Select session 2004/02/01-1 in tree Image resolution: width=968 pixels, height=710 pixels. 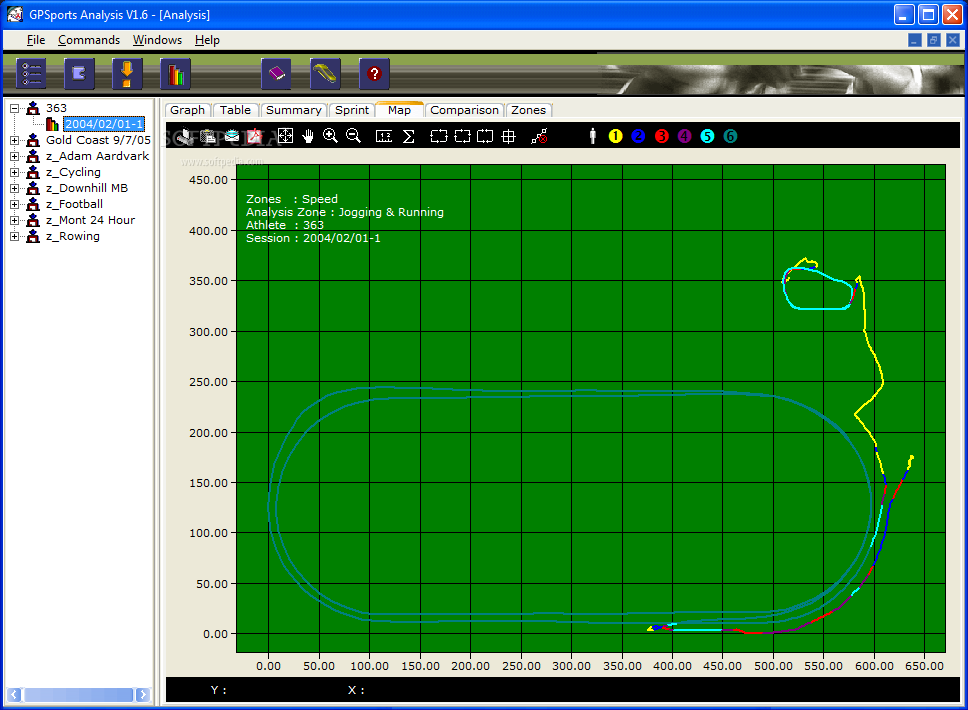[x=104, y=124]
